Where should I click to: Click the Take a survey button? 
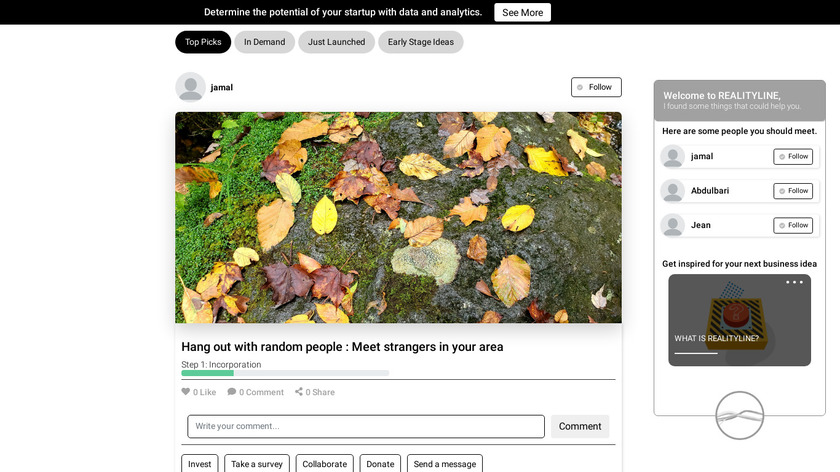coord(257,463)
